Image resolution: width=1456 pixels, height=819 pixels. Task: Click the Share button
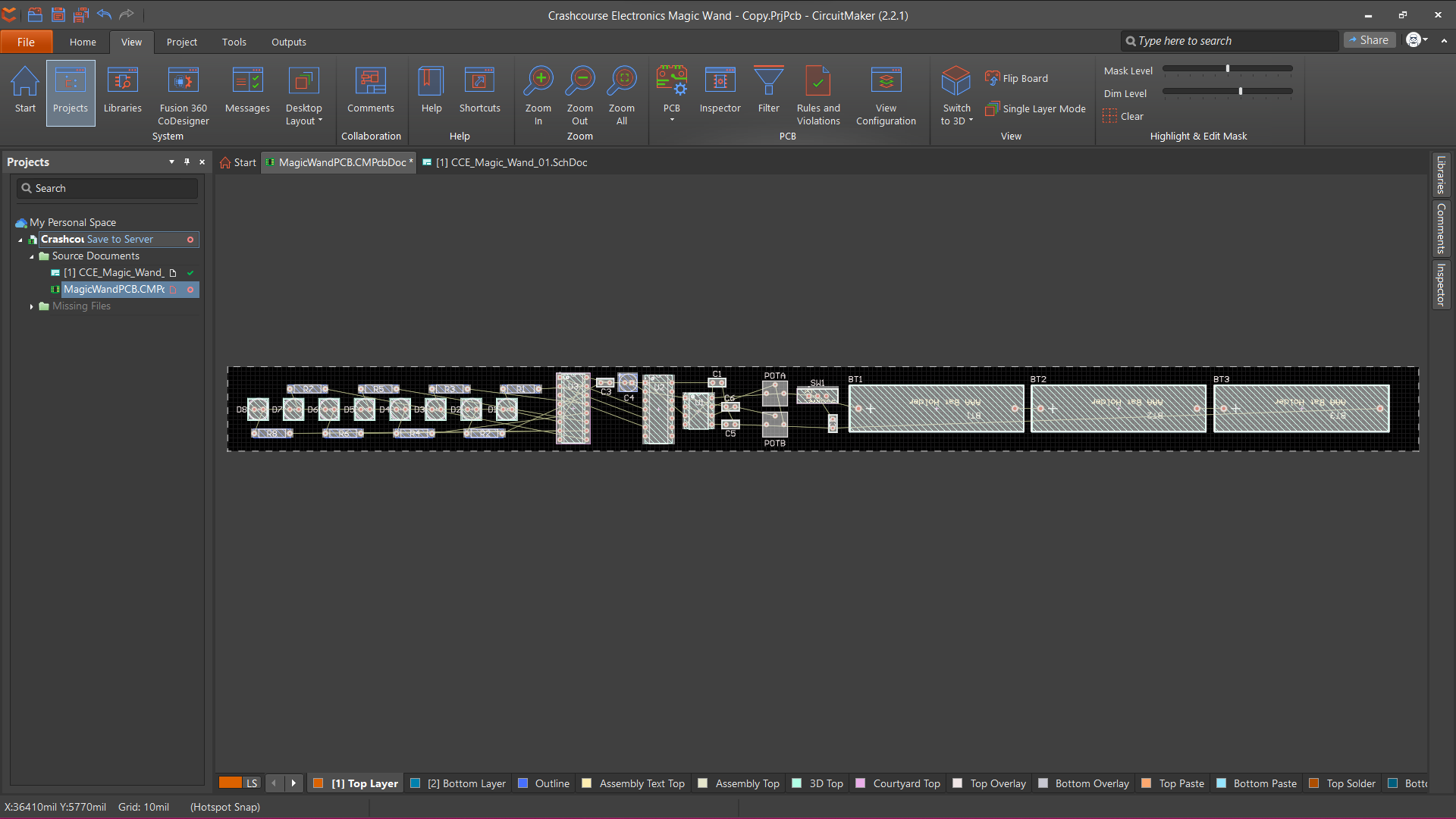(1369, 40)
